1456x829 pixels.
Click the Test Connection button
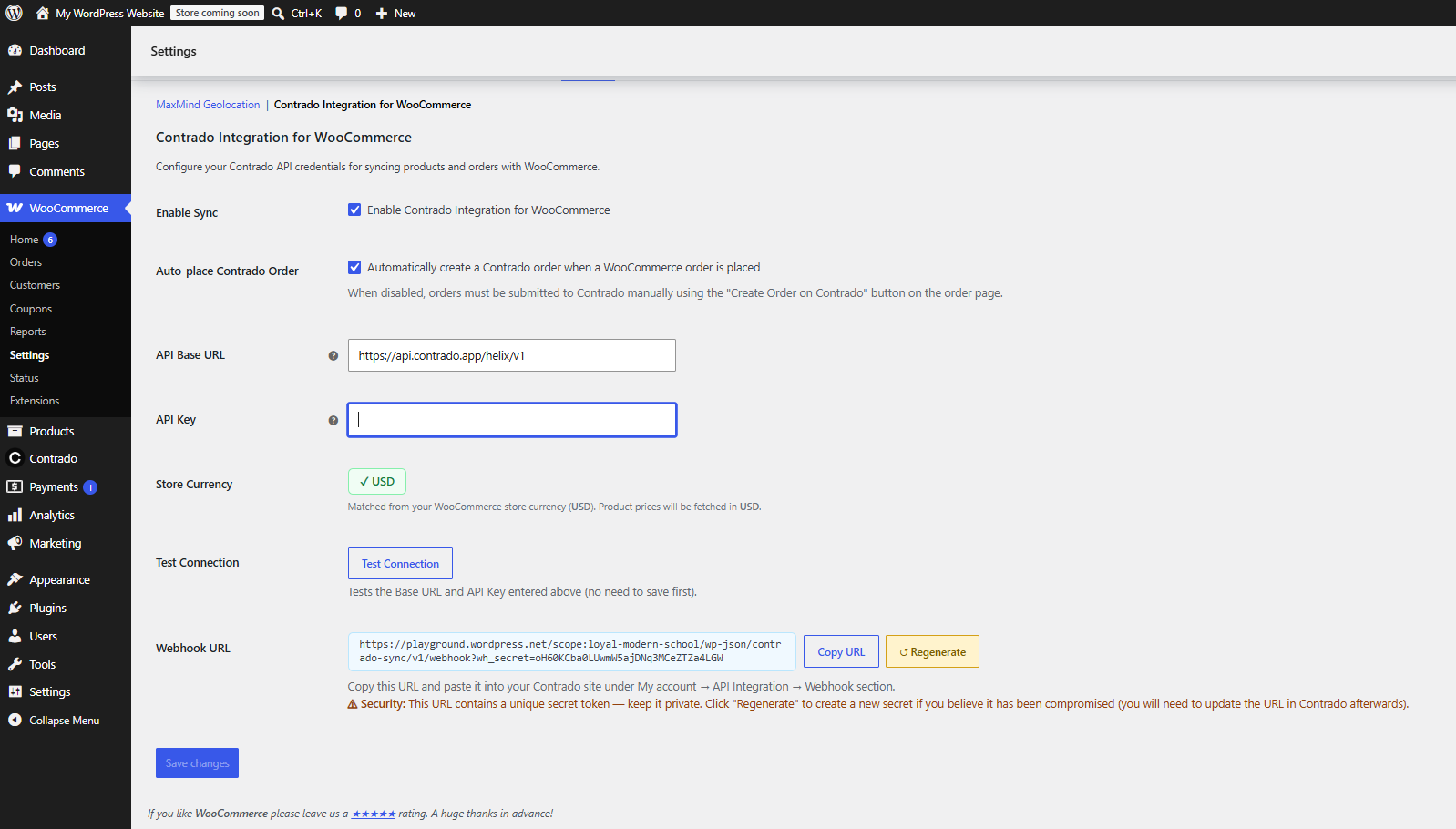coord(400,563)
